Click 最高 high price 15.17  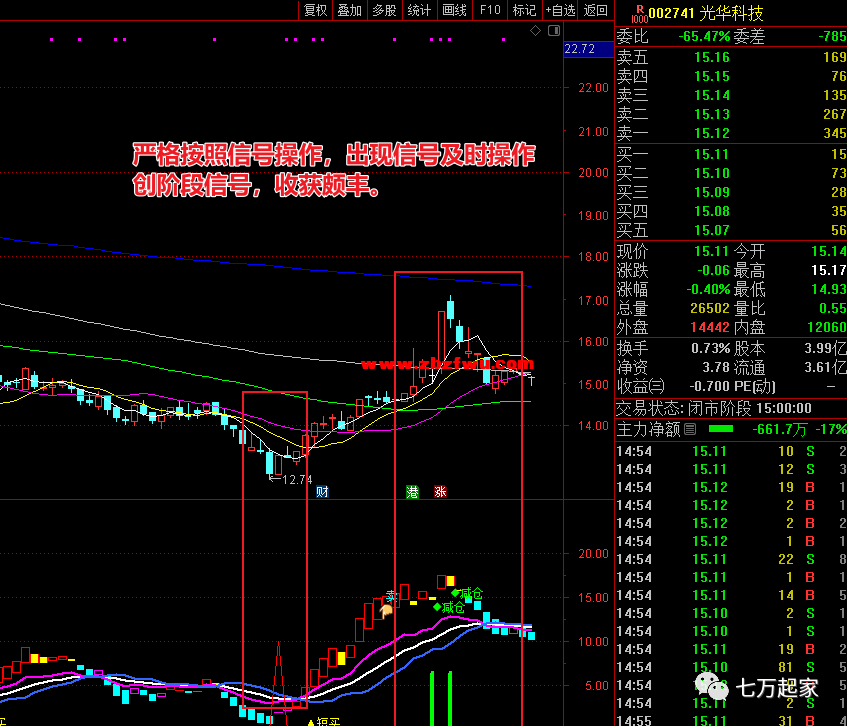coord(829,270)
